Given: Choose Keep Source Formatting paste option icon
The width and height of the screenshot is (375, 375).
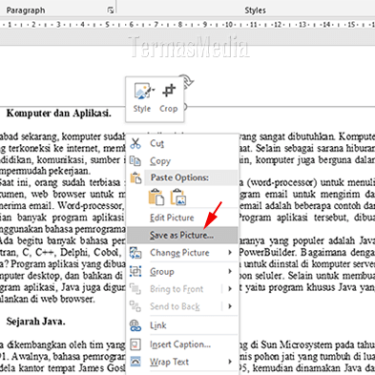Looking at the screenshot, I should pos(156,197).
